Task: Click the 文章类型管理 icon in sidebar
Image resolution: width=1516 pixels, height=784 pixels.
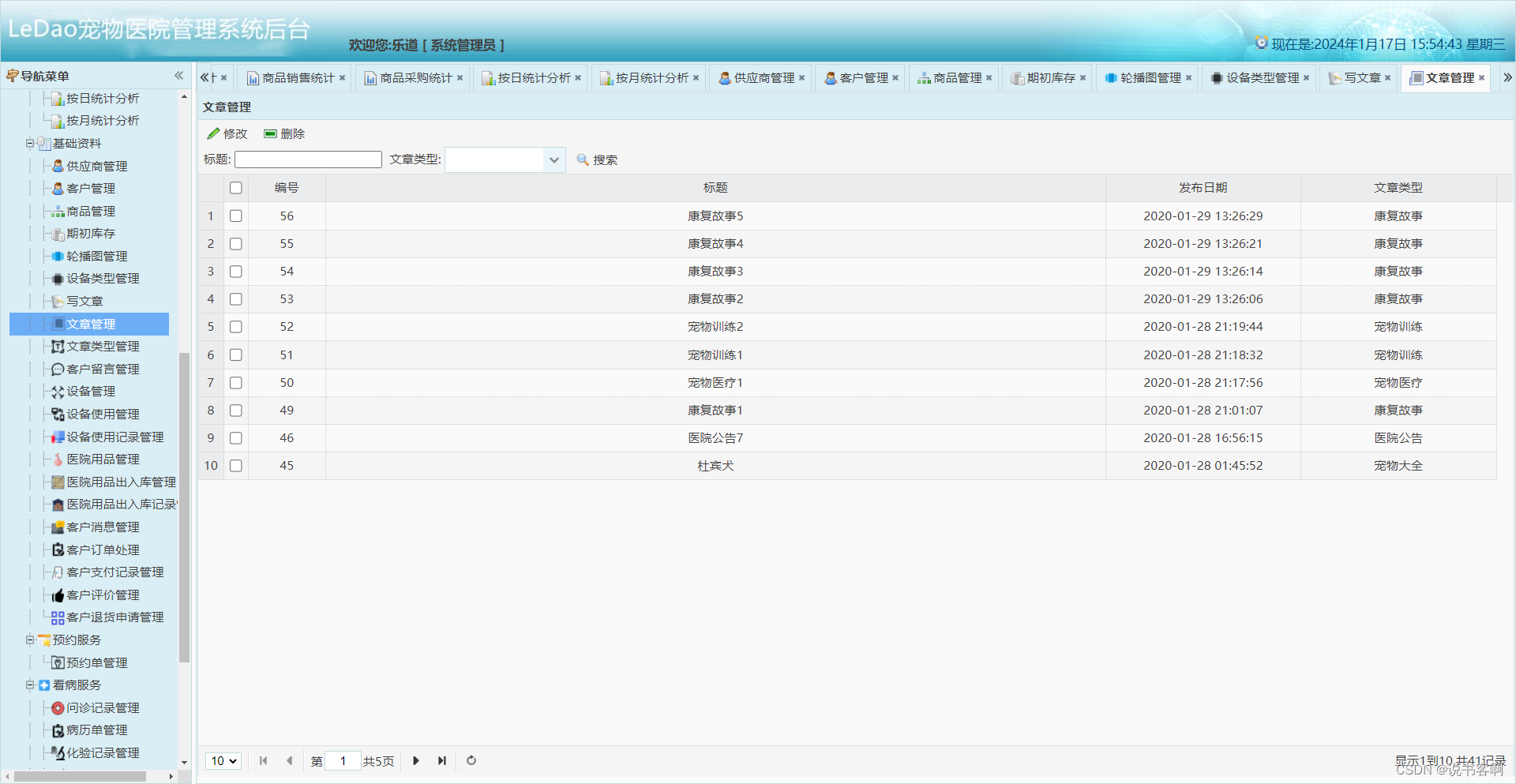Action: pyautogui.click(x=58, y=347)
